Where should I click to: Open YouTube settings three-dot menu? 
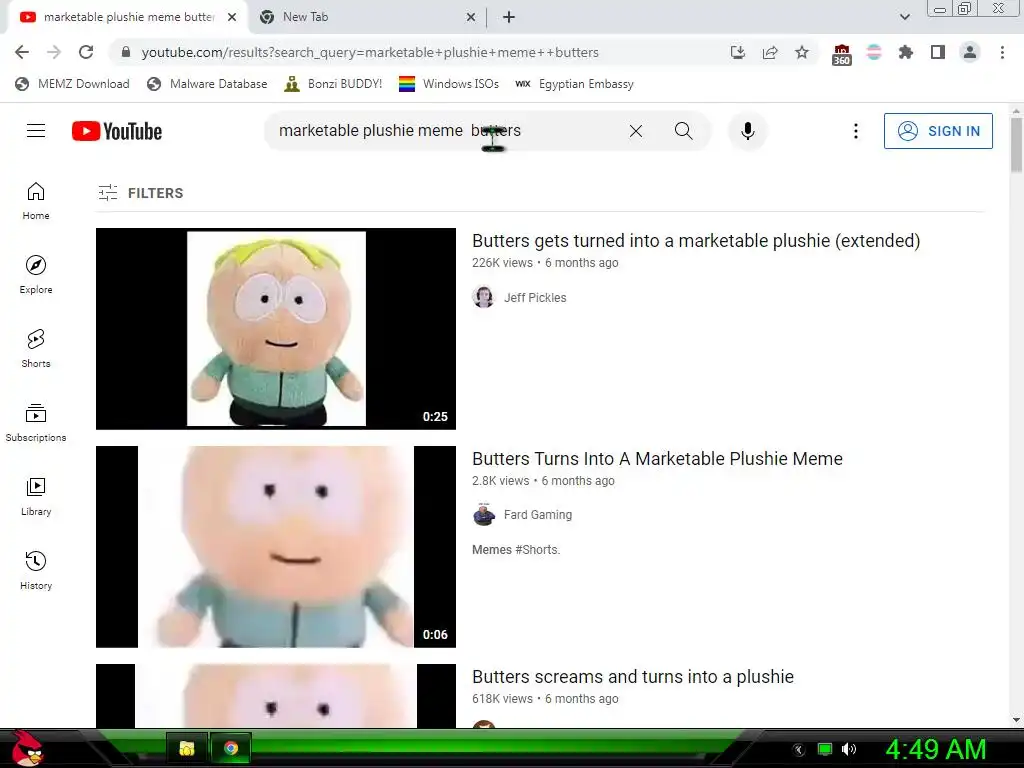[x=856, y=131]
